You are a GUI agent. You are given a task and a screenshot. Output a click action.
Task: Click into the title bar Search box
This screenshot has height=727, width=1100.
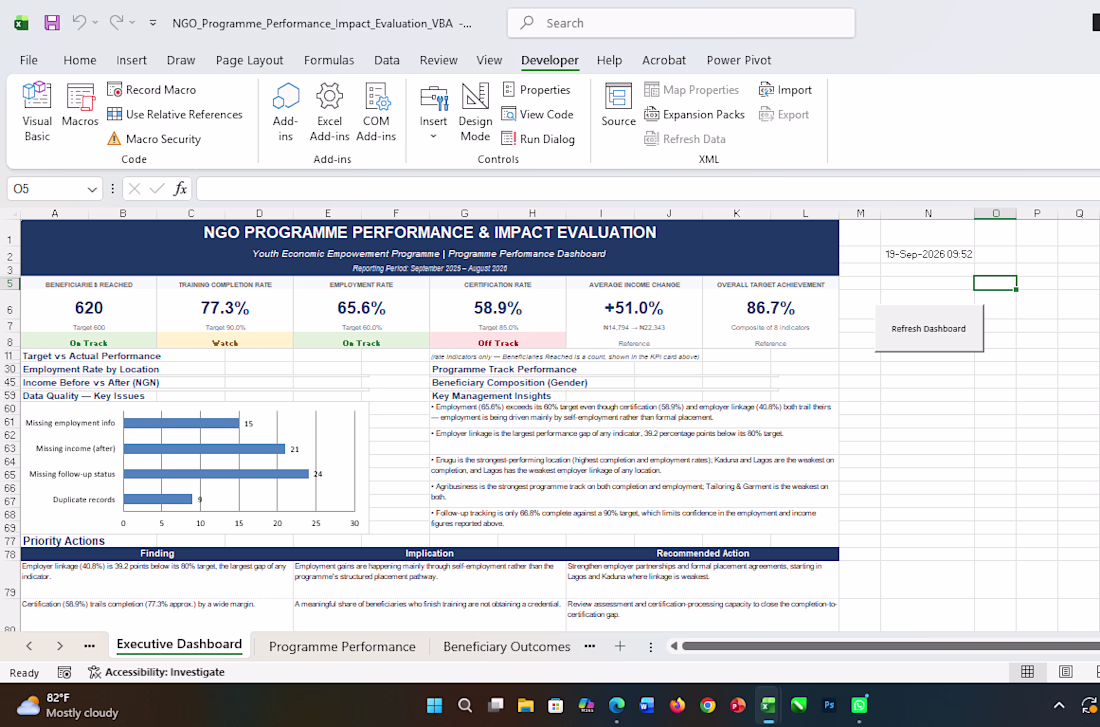(x=681, y=23)
